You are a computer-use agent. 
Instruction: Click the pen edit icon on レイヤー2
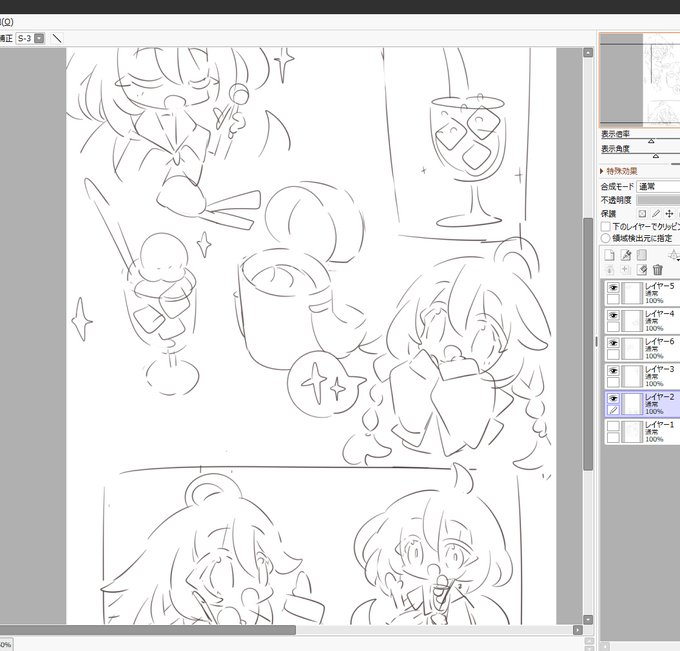click(x=613, y=410)
